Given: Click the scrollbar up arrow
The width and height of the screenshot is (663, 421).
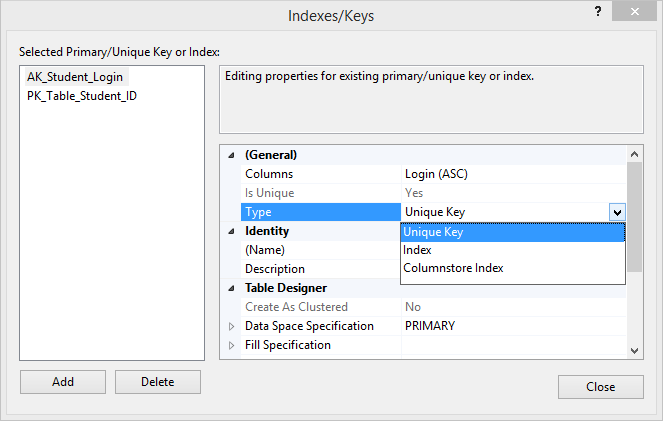Looking at the screenshot, I should [634, 154].
